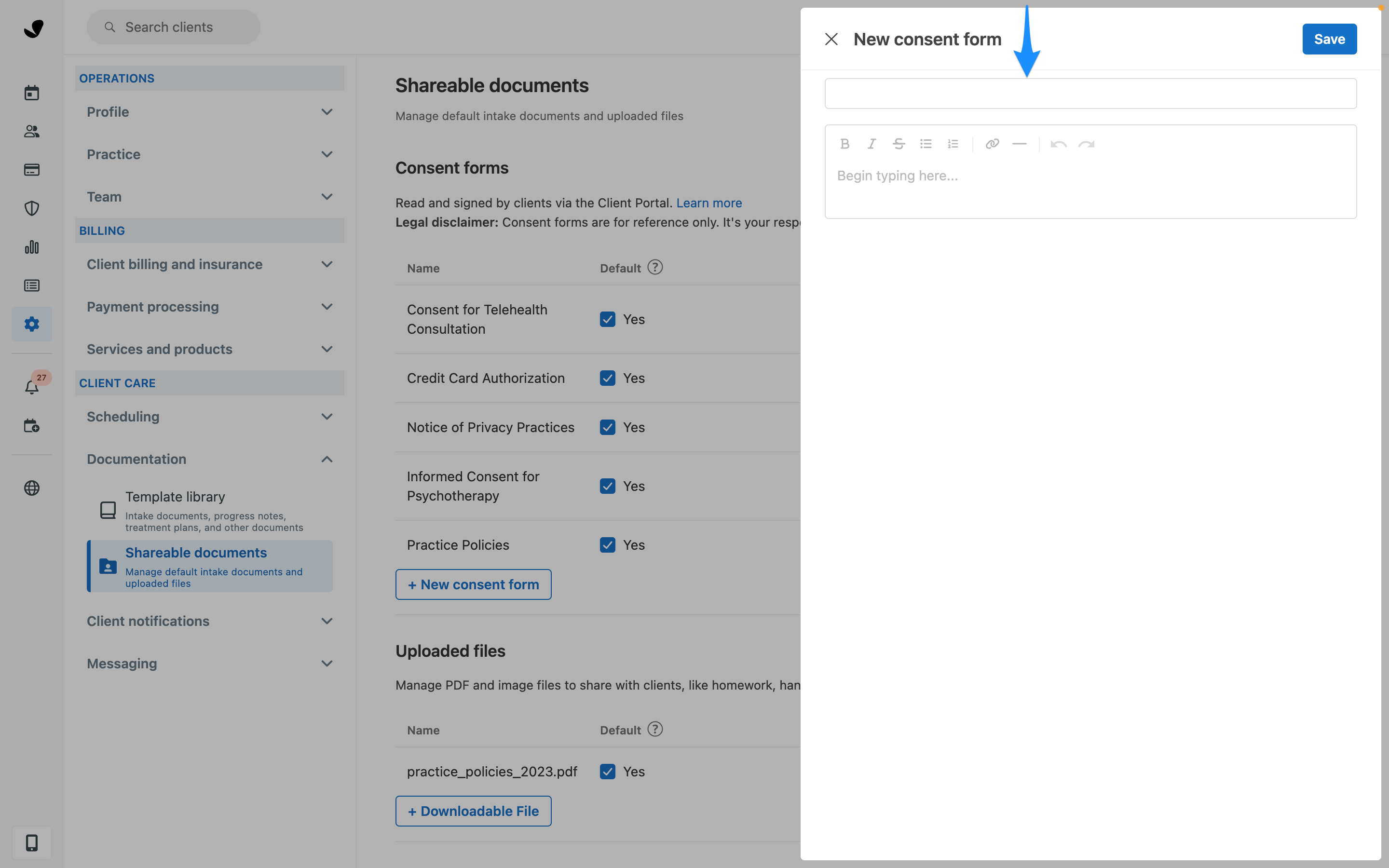This screenshot has width=1389, height=868.
Task: Open the billing card icon in sidebar
Action: [31, 170]
